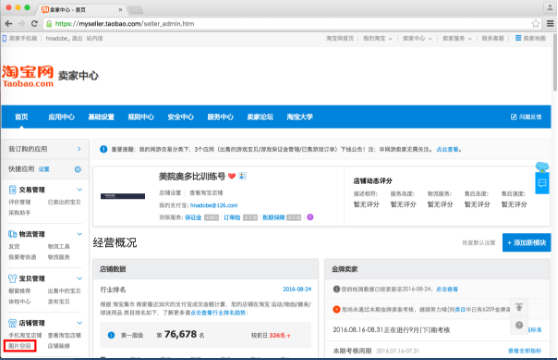Open the 服务中心 navigation tab

click(x=220, y=117)
